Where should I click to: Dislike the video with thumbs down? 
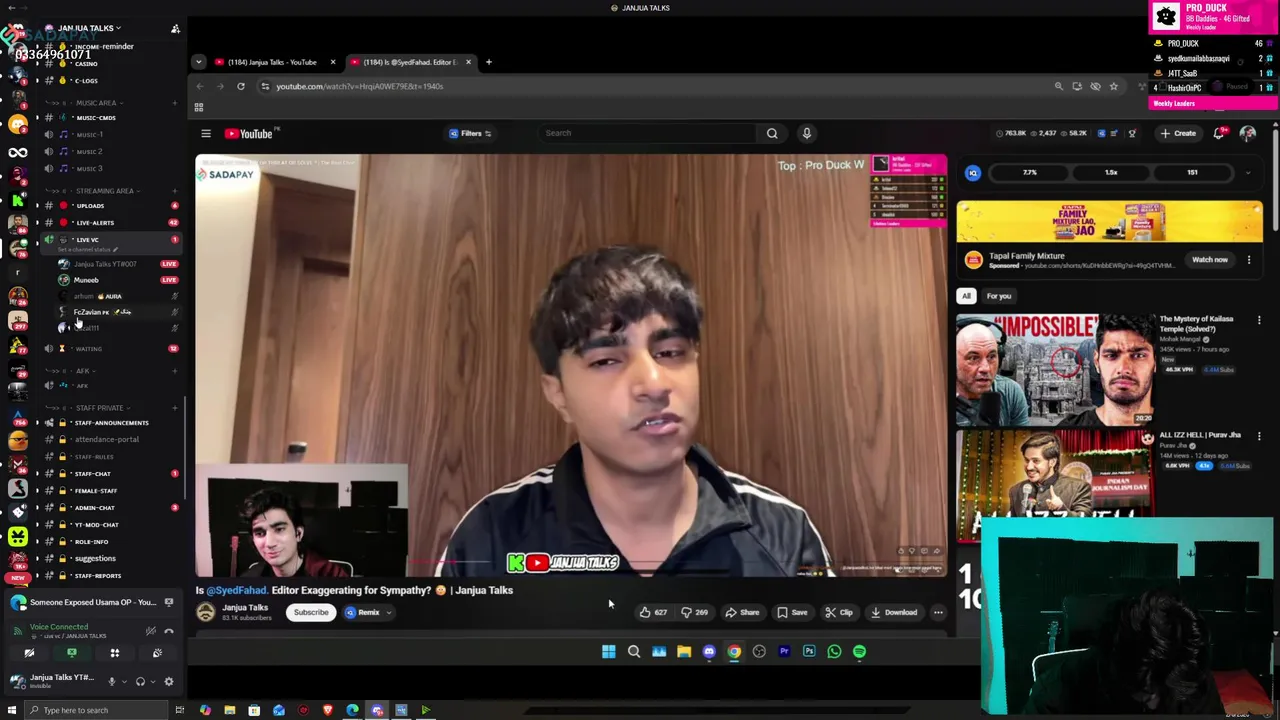[695, 612]
